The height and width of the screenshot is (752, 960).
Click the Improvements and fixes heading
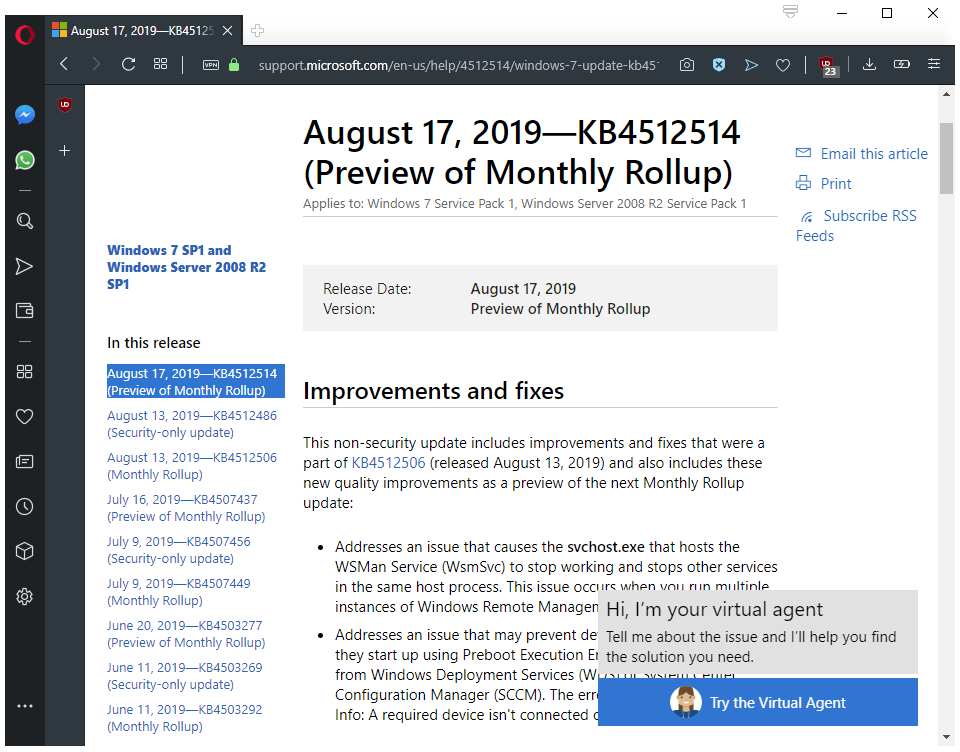433,391
